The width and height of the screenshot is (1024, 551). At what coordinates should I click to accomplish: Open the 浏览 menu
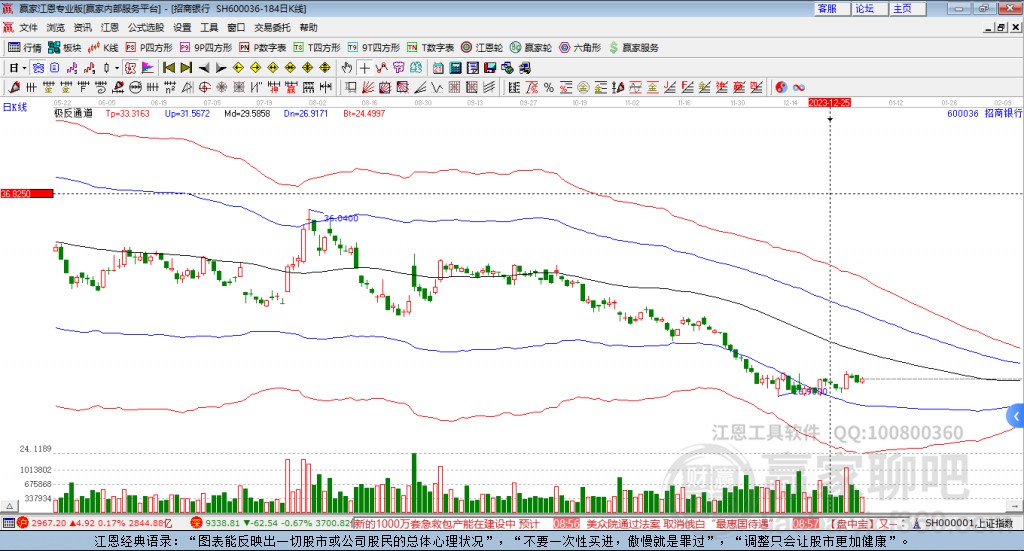56,27
